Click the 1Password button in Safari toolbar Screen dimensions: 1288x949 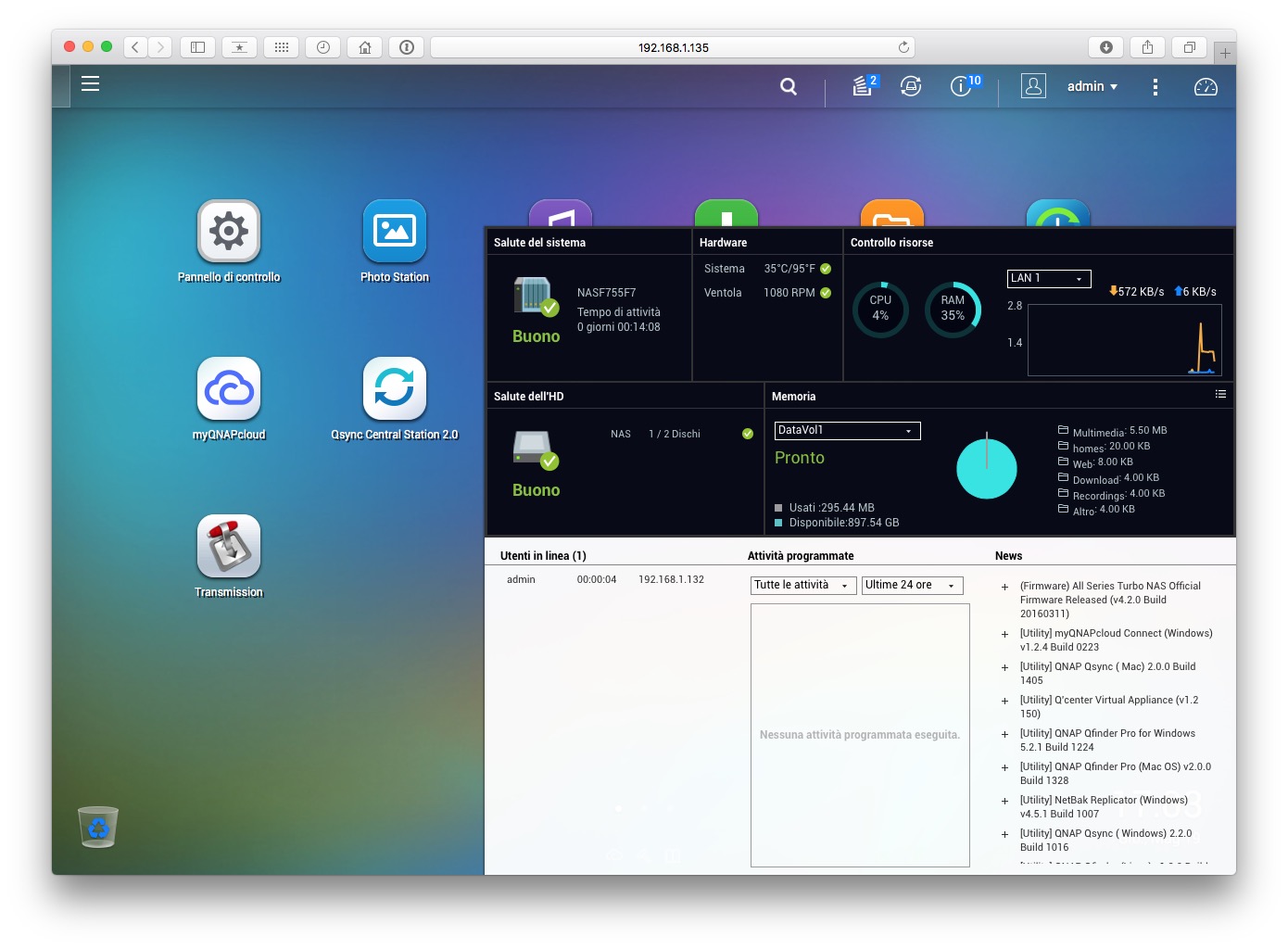click(407, 47)
